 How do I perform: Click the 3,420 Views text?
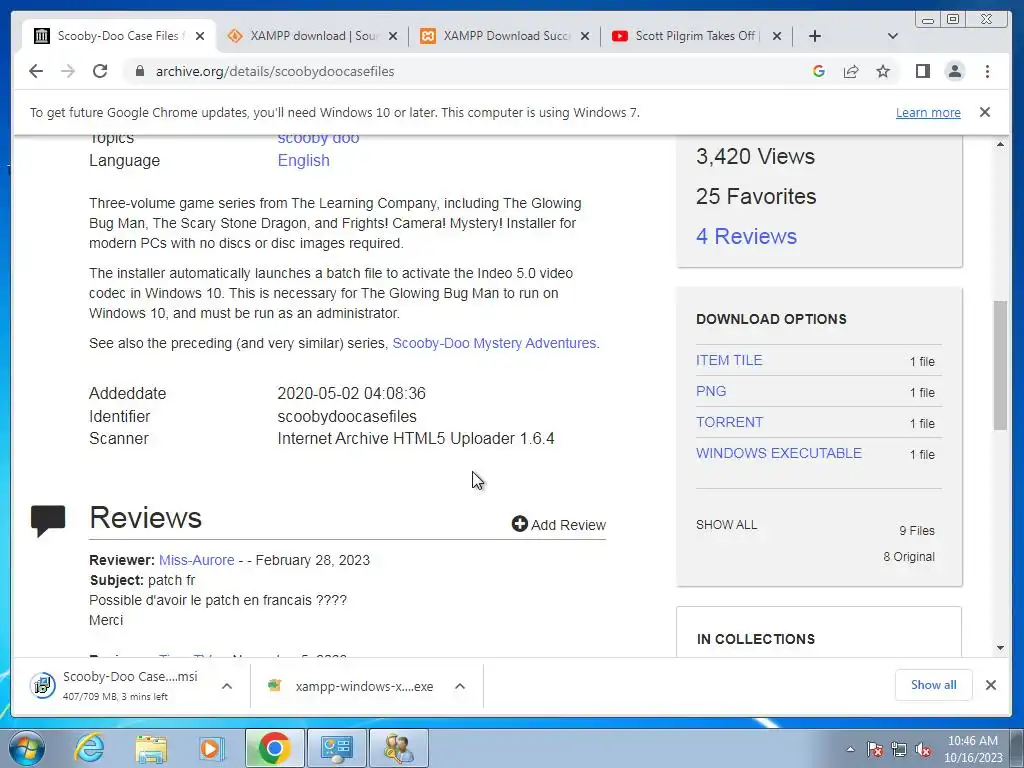pos(755,157)
